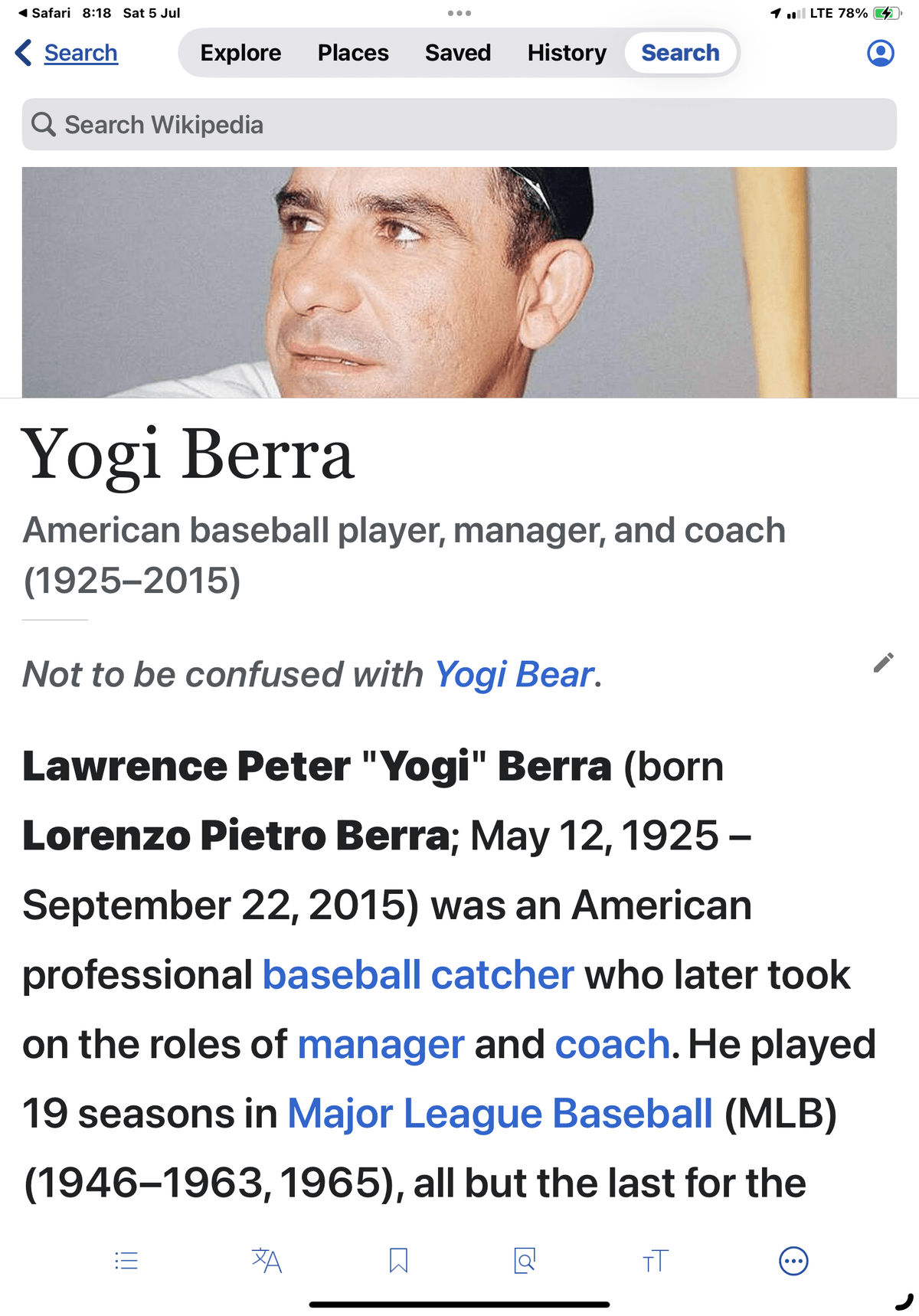
Task: Tap the three-dot multitasking control at top
Action: (459, 13)
